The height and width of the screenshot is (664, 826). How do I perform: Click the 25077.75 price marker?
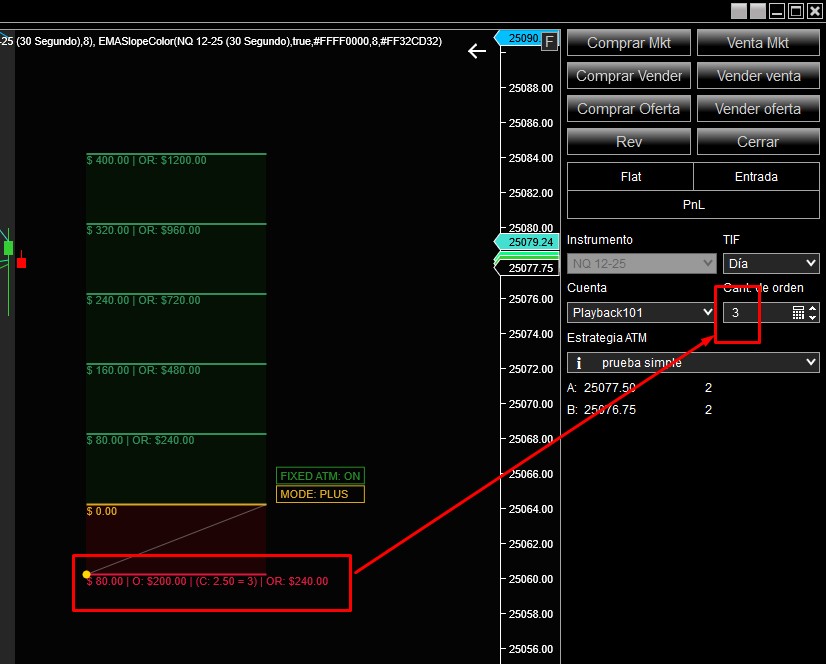click(529, 268)
